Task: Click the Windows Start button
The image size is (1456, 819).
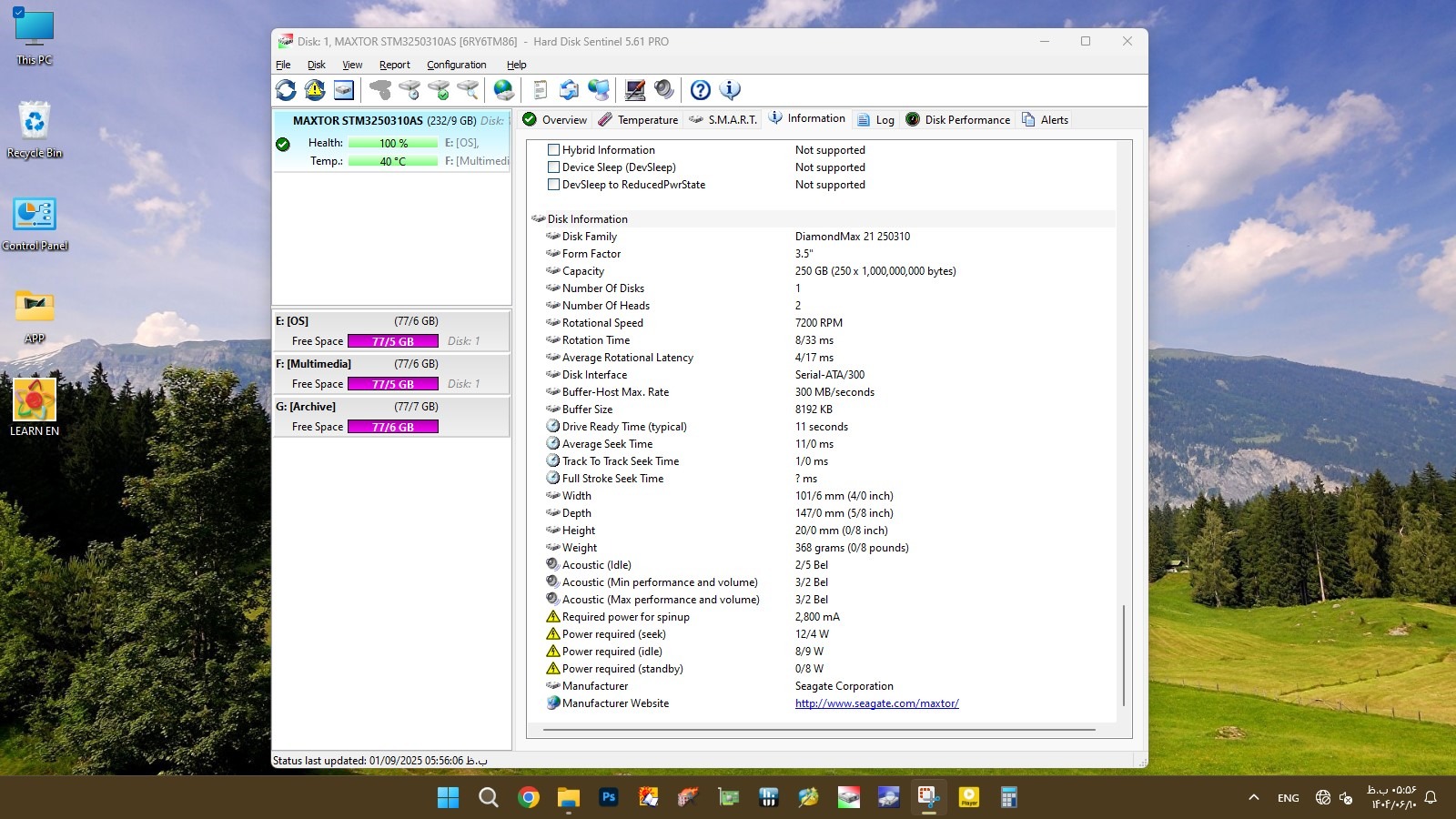Action: tap(448, 798)
